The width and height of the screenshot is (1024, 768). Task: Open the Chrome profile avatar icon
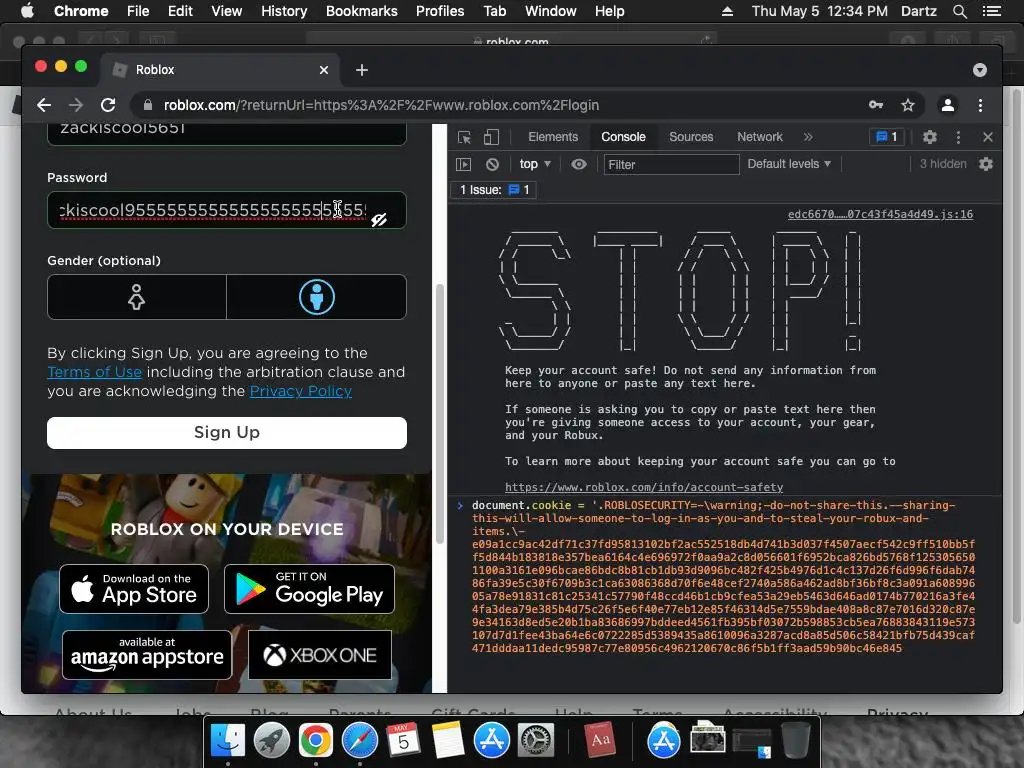tap(948, 105)
